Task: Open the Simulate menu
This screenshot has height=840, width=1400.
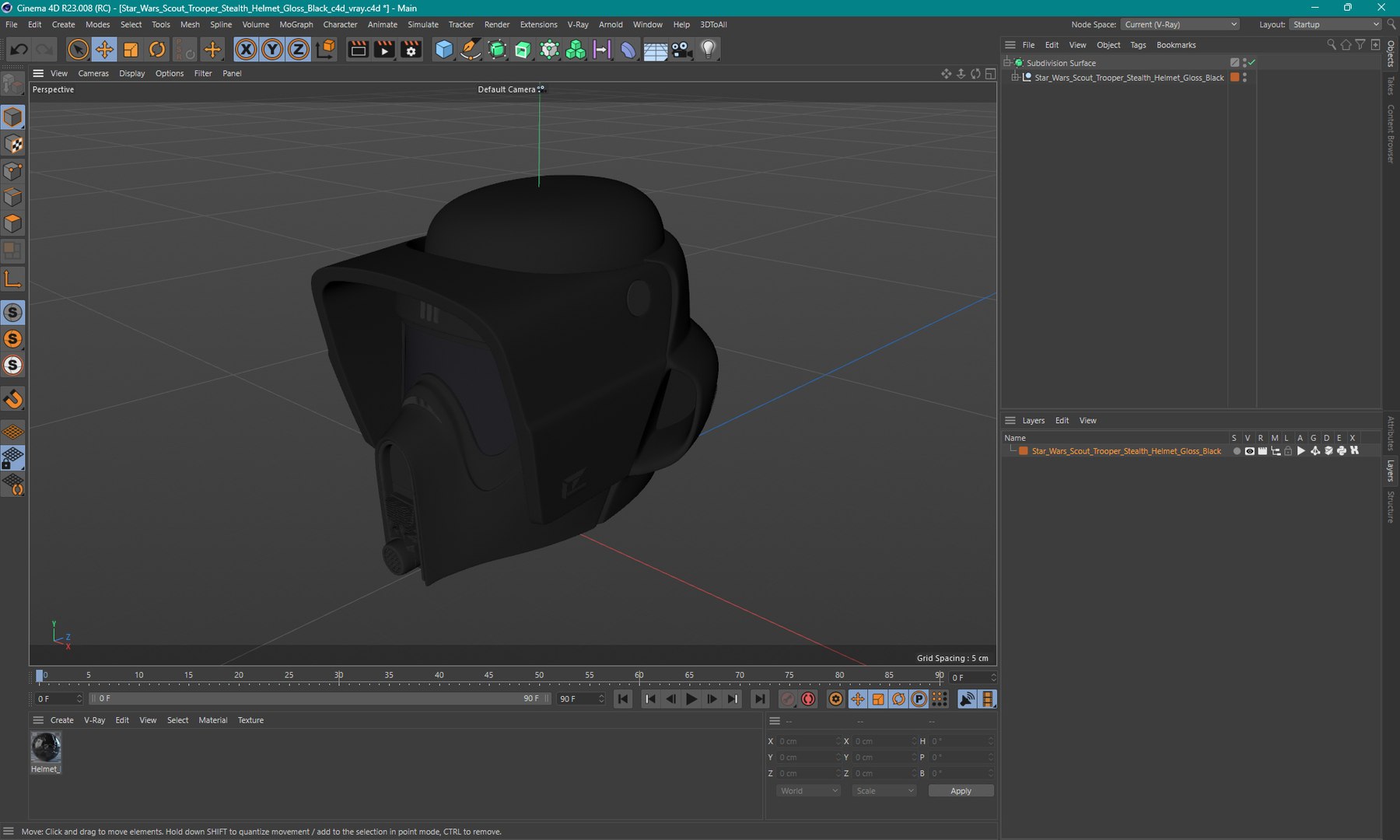Action: click(423, 25)
